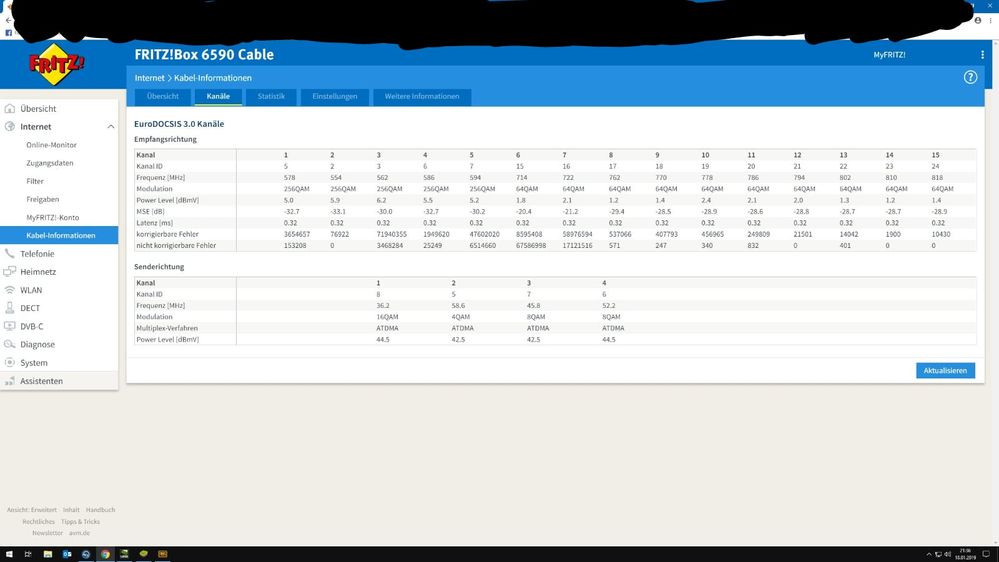Screen dimensions: 999x562
Task: Open the Statistik tab
Action: click(x=271, y=96)
